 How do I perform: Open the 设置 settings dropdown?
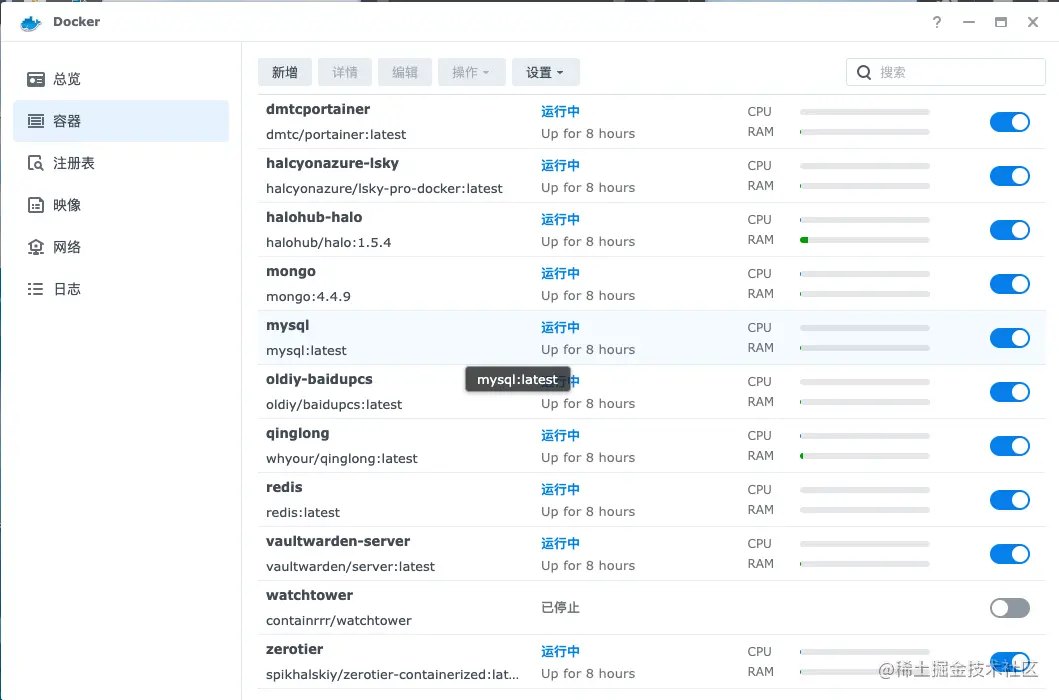pos(545,72)
